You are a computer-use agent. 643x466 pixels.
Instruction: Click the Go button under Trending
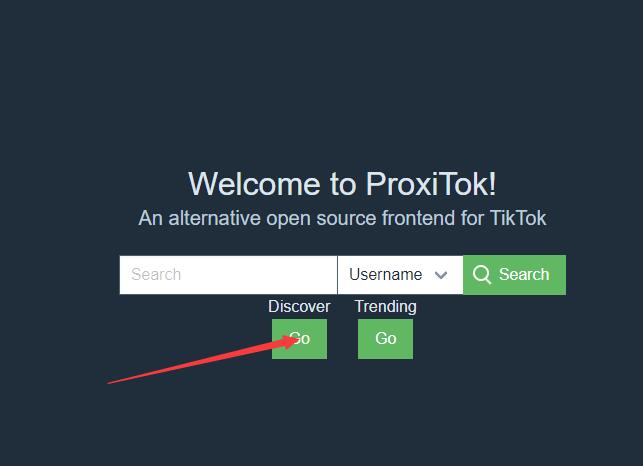point(385,339)
